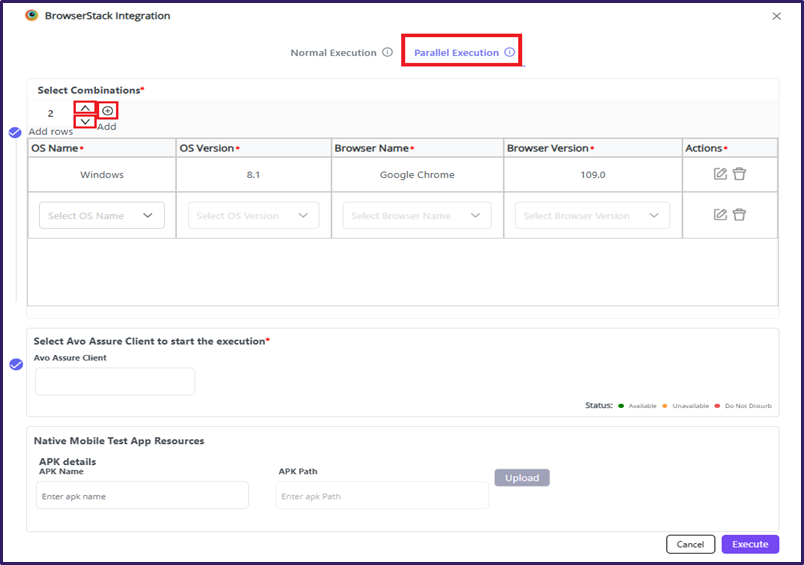Click the Normal Execution info icon

(x=387, y=53)
